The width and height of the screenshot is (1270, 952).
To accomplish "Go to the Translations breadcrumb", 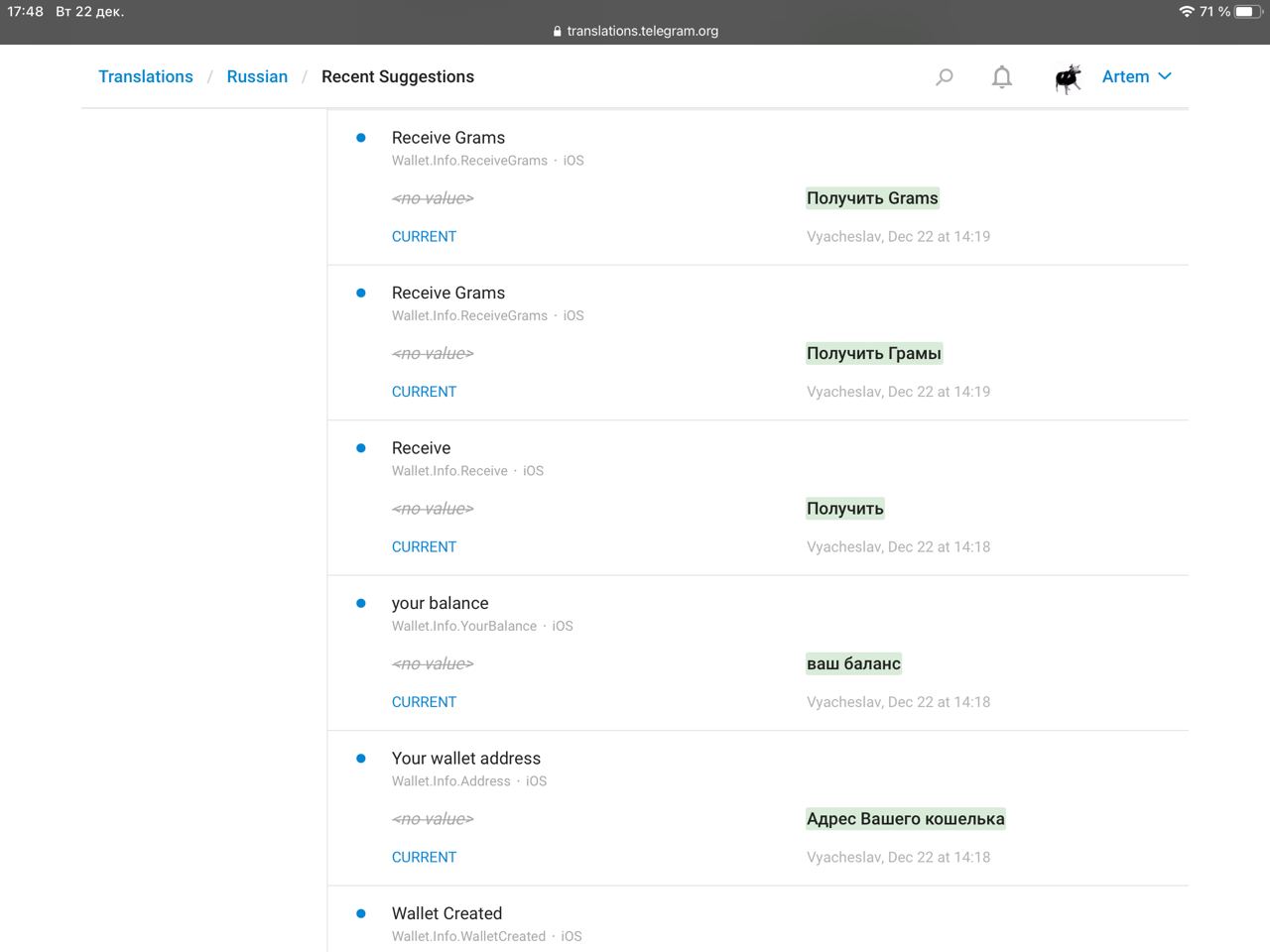I will click(x=146, y=76).
